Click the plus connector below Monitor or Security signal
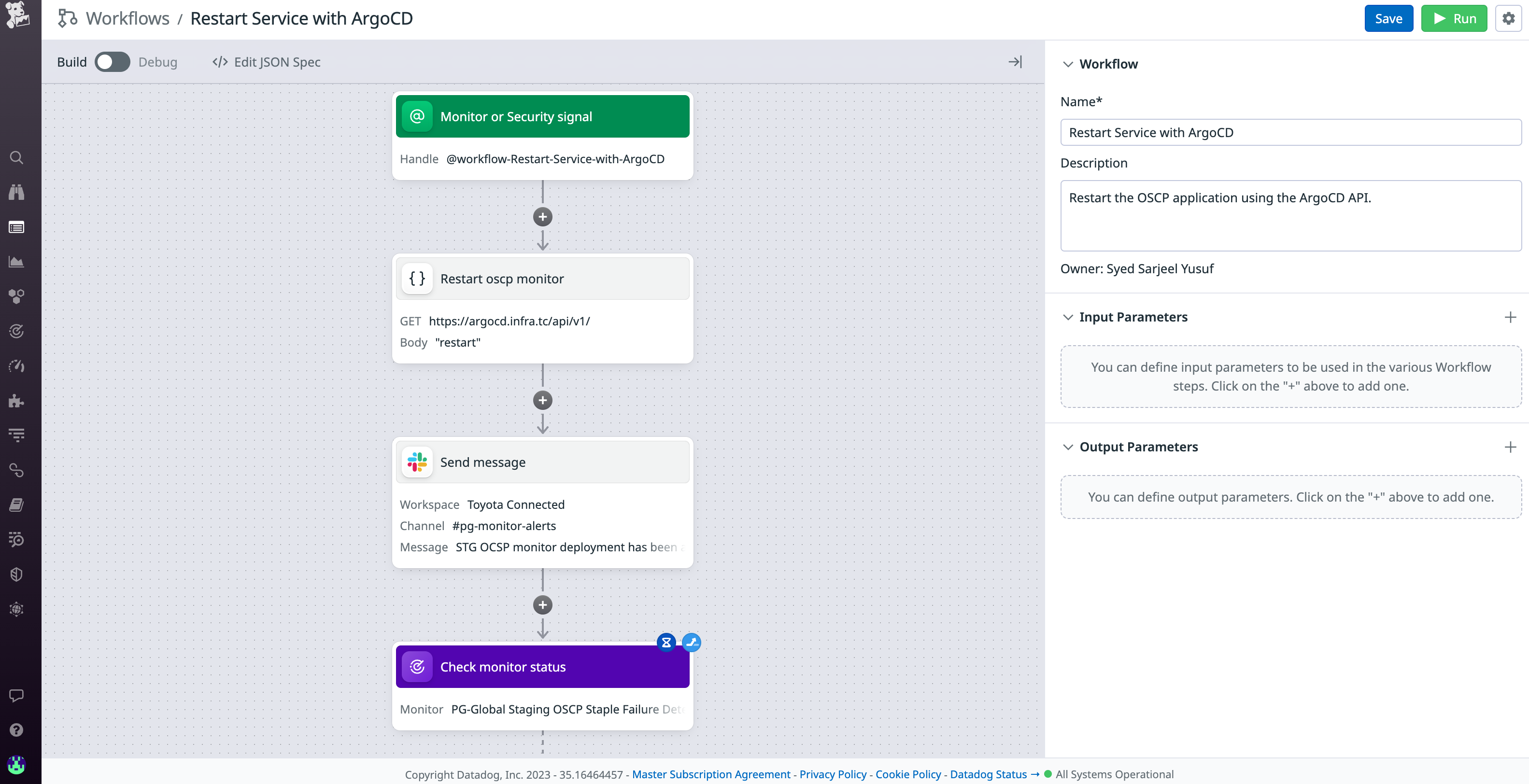Viewport: 1529px width, 784px height. [x=542, y=217]
